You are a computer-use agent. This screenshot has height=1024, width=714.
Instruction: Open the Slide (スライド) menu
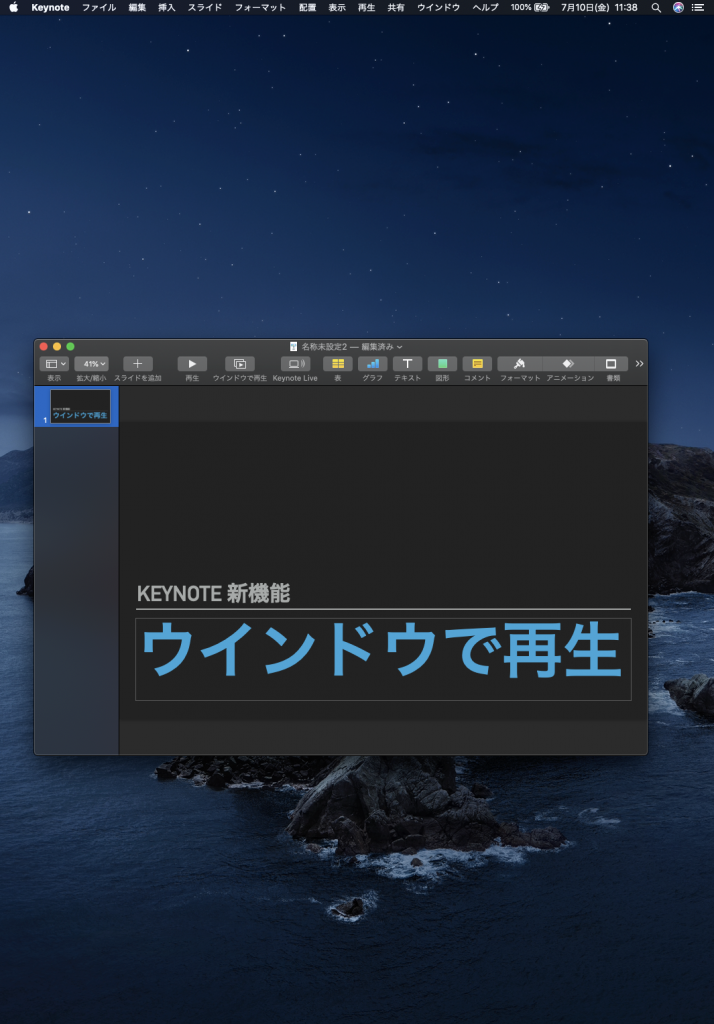(x=205, y=7)
